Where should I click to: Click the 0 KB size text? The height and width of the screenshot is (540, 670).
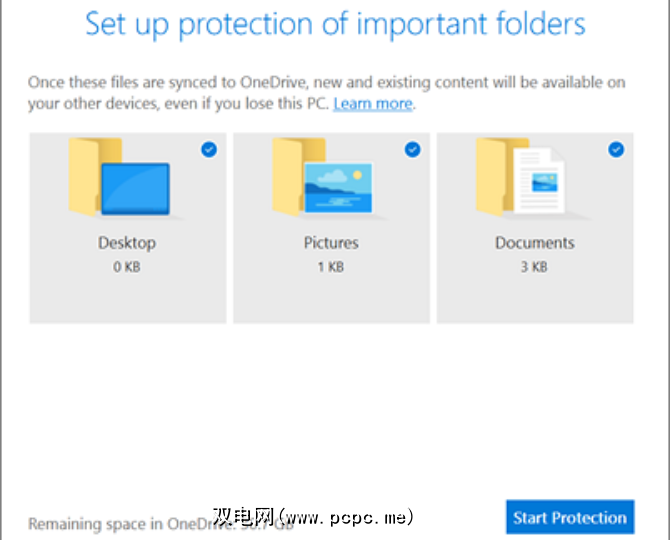click(127, 267)
